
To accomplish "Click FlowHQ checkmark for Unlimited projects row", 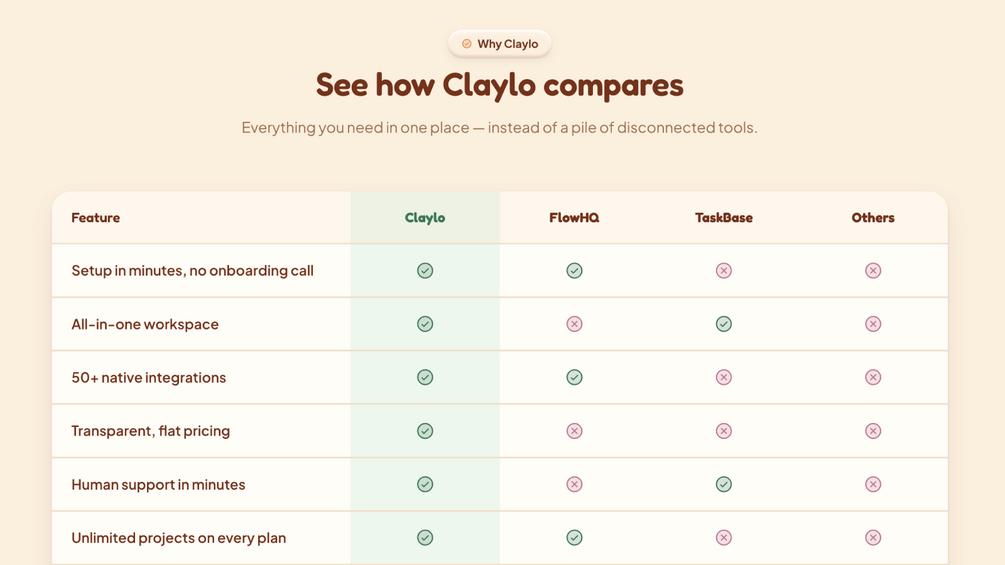I will click(x=574, y=537).
